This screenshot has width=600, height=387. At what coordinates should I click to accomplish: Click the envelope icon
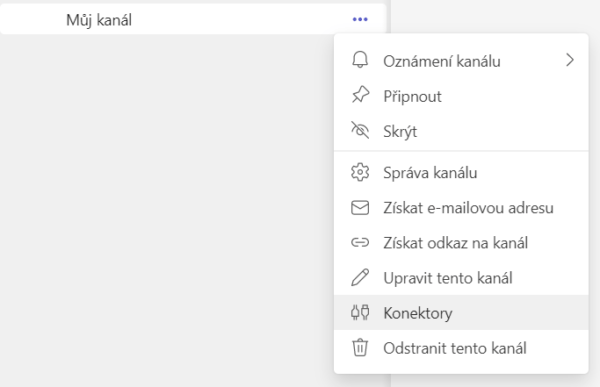[x=360, y=208]
